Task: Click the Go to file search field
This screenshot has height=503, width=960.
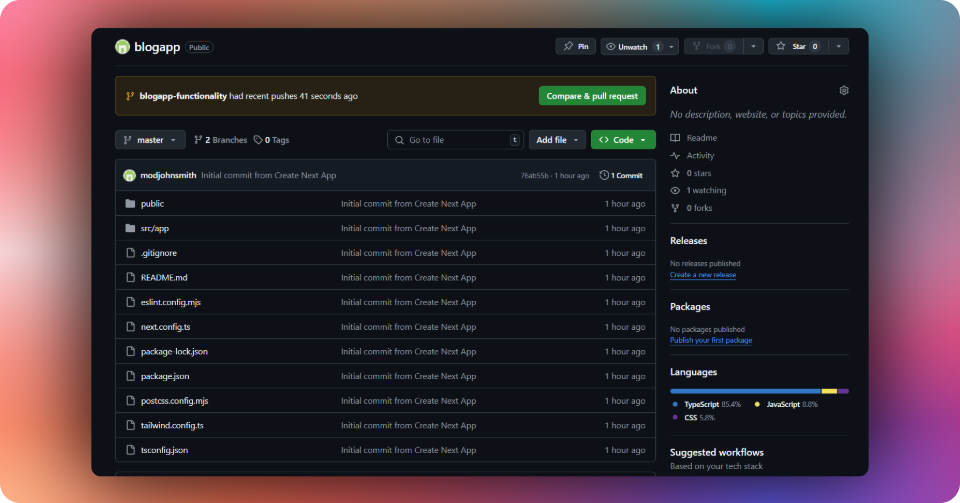Action: [456, 140]
